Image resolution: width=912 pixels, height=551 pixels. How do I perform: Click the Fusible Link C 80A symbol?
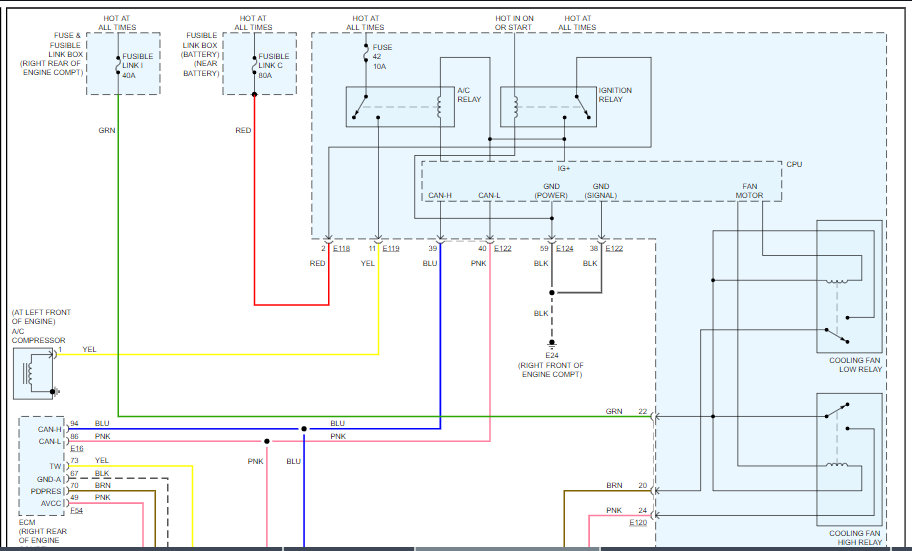254,65
